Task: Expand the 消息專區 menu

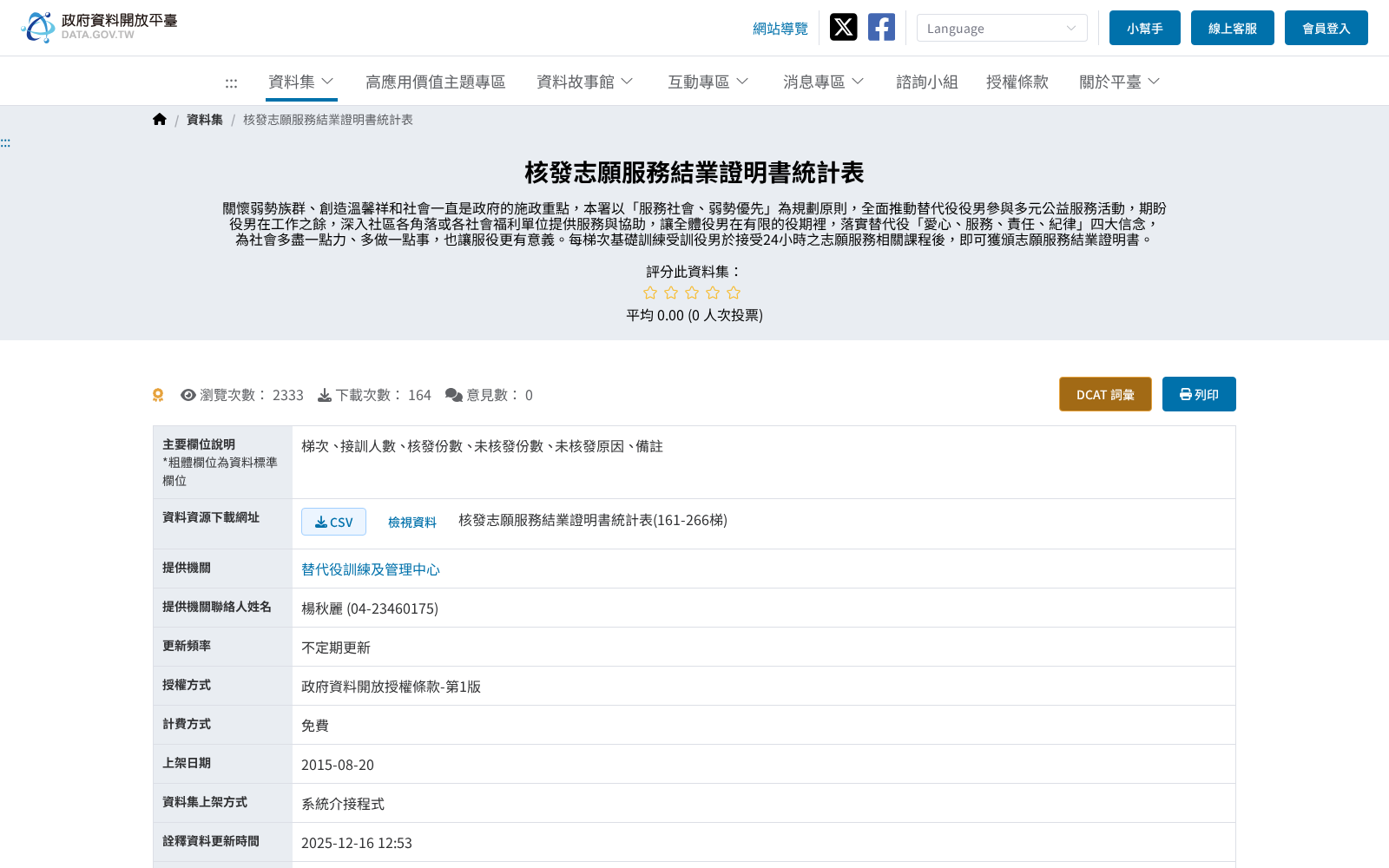Action: point(823,82)
